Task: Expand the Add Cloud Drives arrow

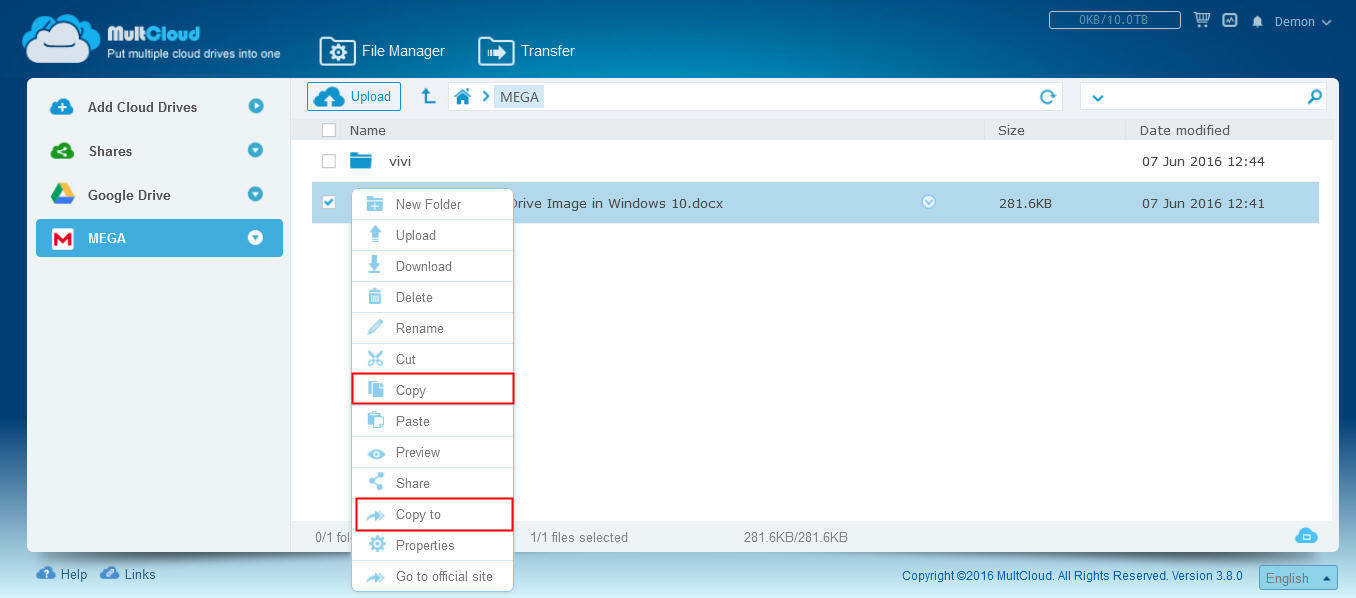Action: pyautogui.click(x=256, y=106)
